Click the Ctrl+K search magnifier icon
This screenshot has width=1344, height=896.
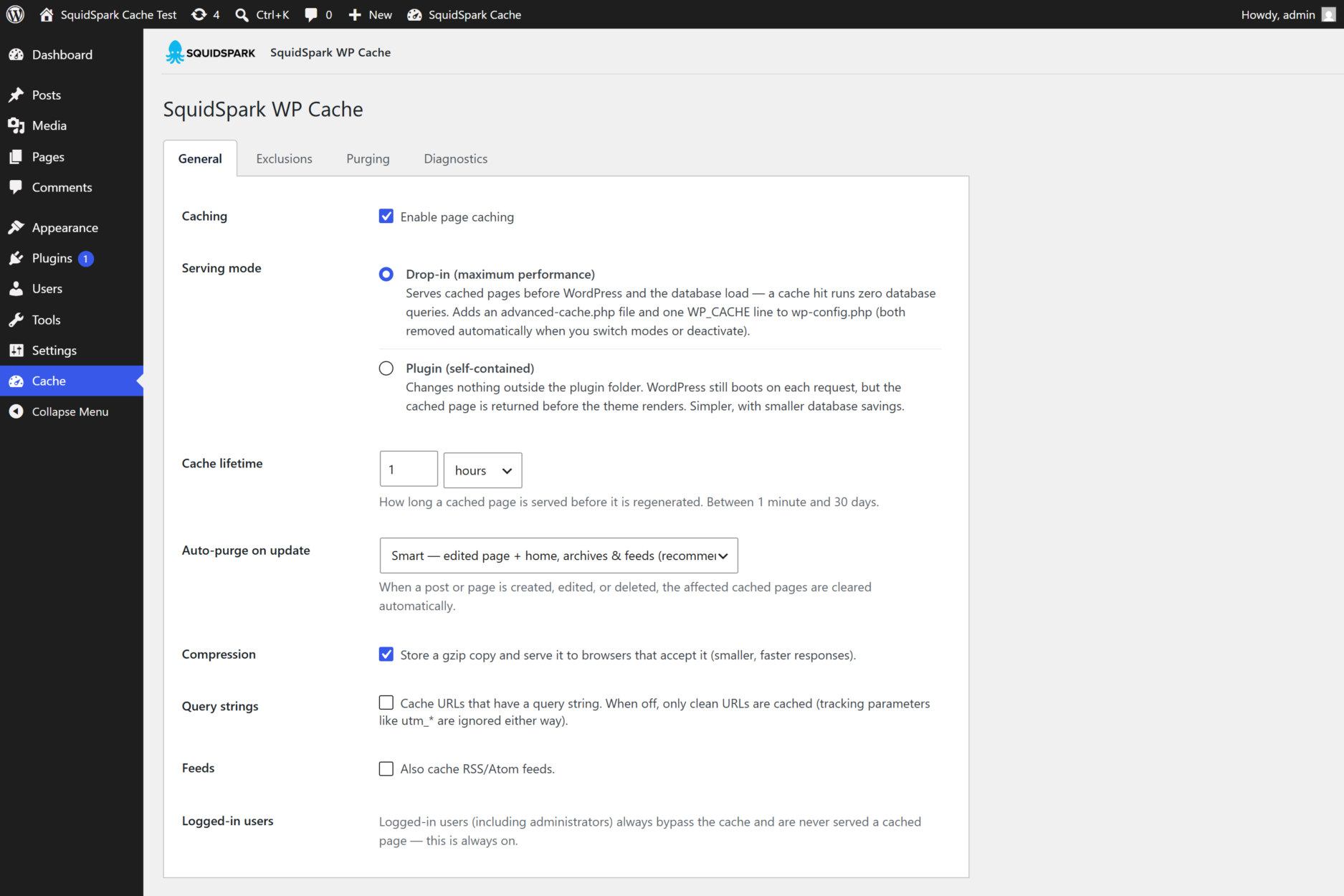pyautogui.click(x=242, y=14)
